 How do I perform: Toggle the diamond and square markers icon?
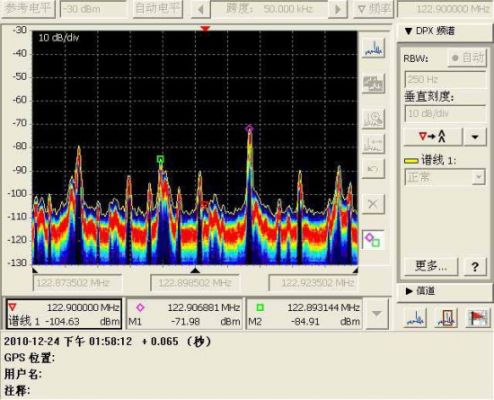(x=373, y=240)
